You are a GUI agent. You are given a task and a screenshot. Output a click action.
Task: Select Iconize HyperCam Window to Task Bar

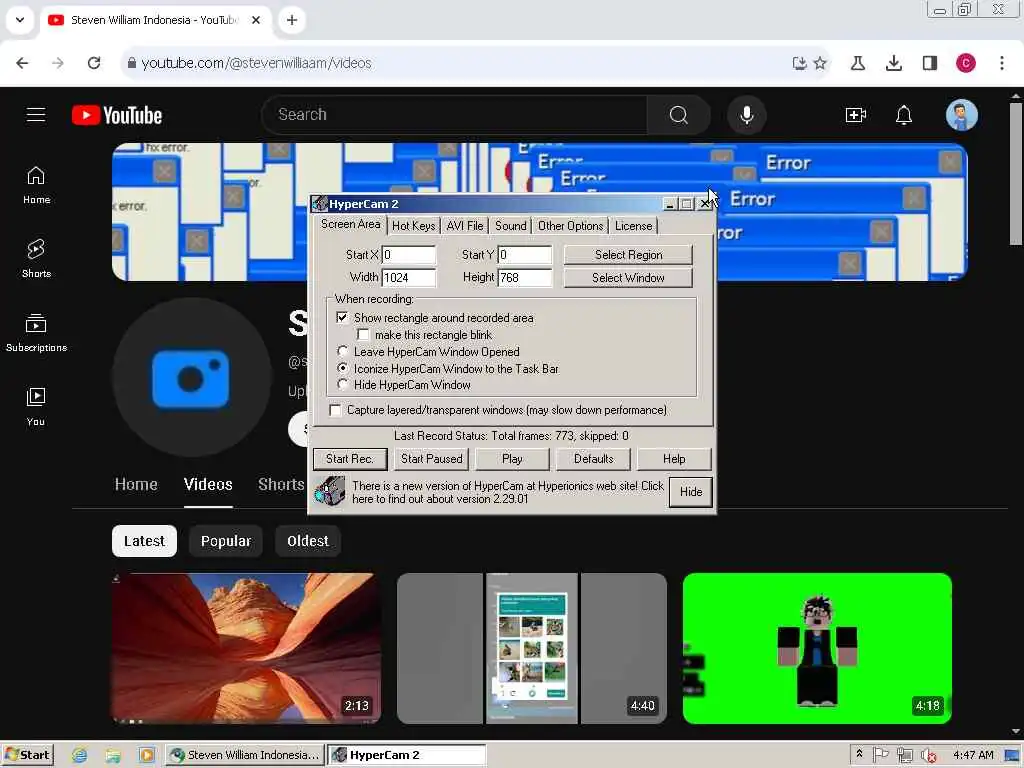click(x=342, y=368)
